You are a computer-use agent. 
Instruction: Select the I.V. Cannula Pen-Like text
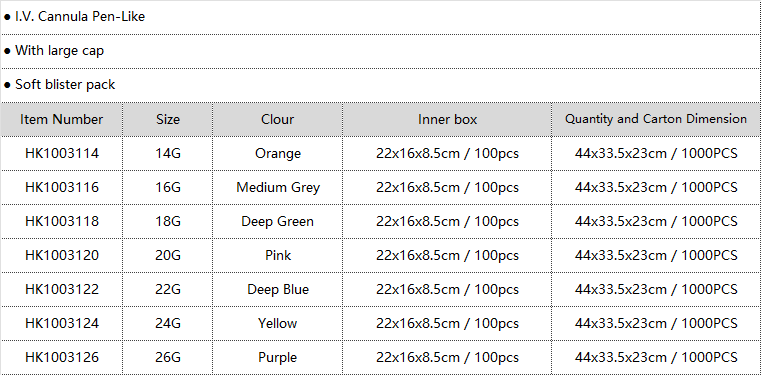80,16
